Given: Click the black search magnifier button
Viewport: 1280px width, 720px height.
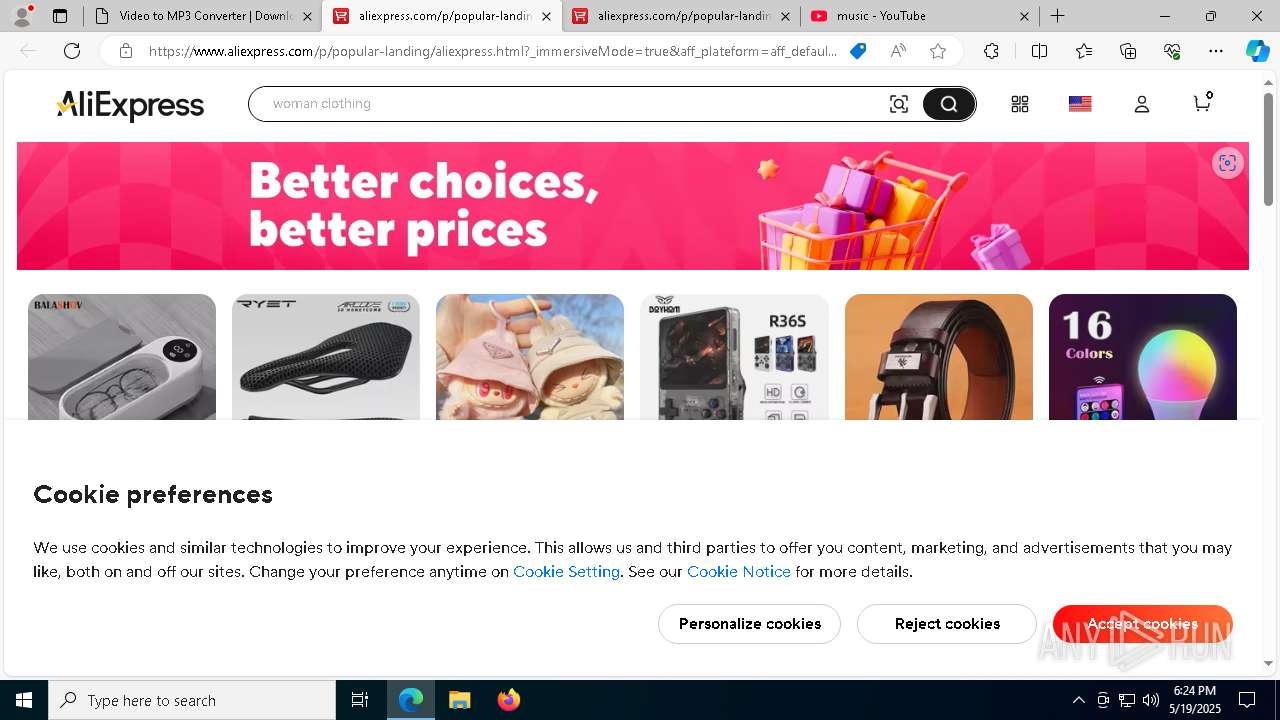Looking at the screenshot, I should pos(948,104).
